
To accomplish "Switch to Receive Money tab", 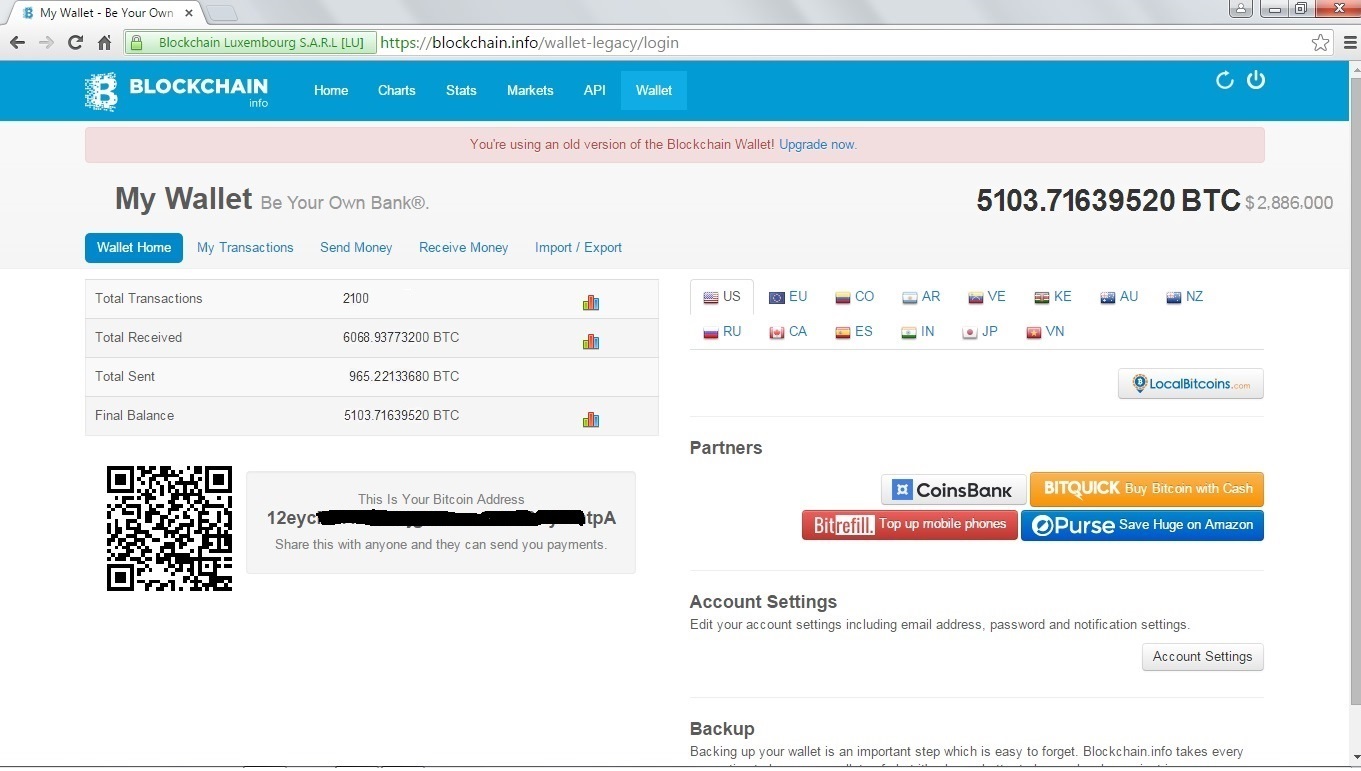I will (x=464, y=247).
